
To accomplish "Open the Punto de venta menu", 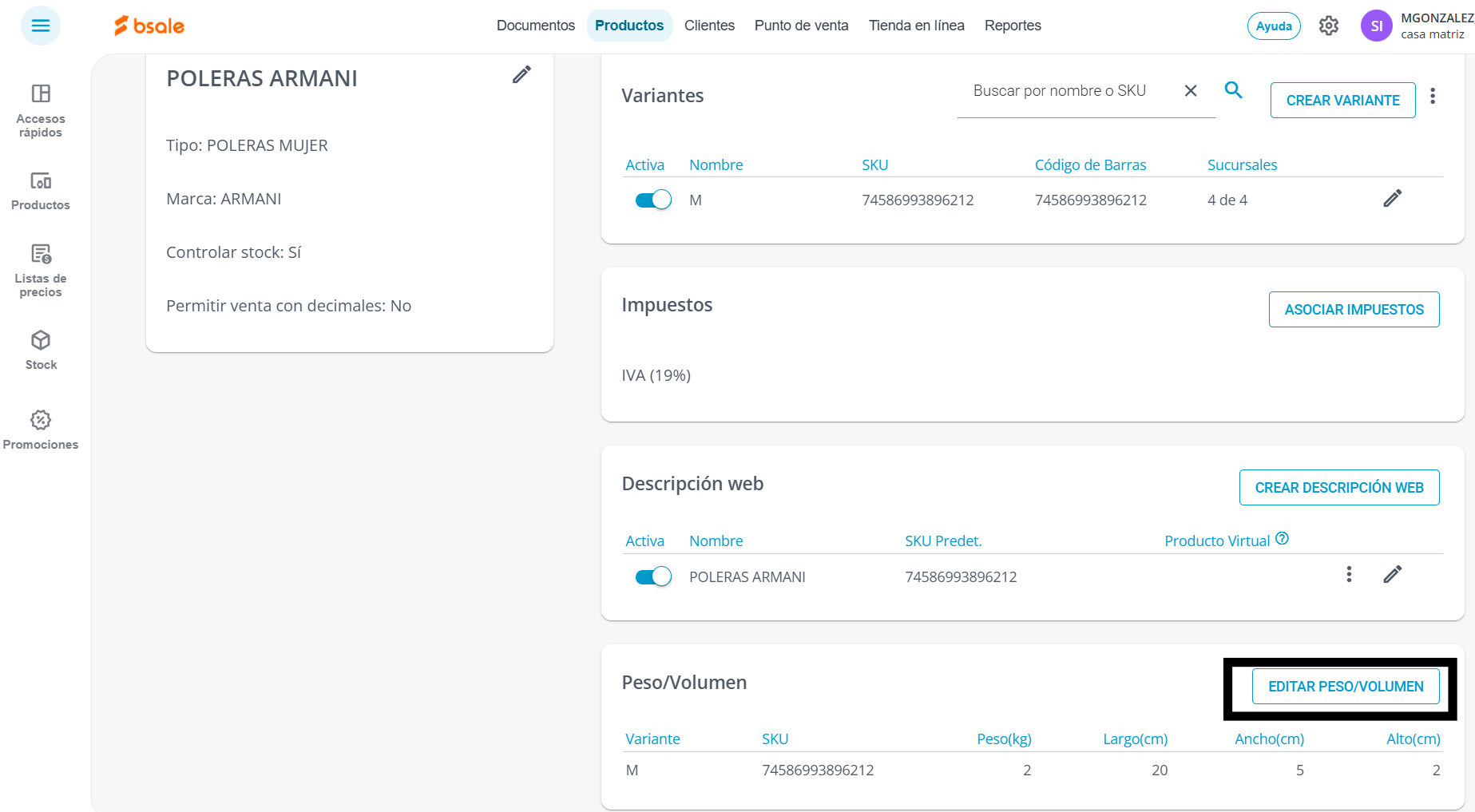I will click(802, 26).
